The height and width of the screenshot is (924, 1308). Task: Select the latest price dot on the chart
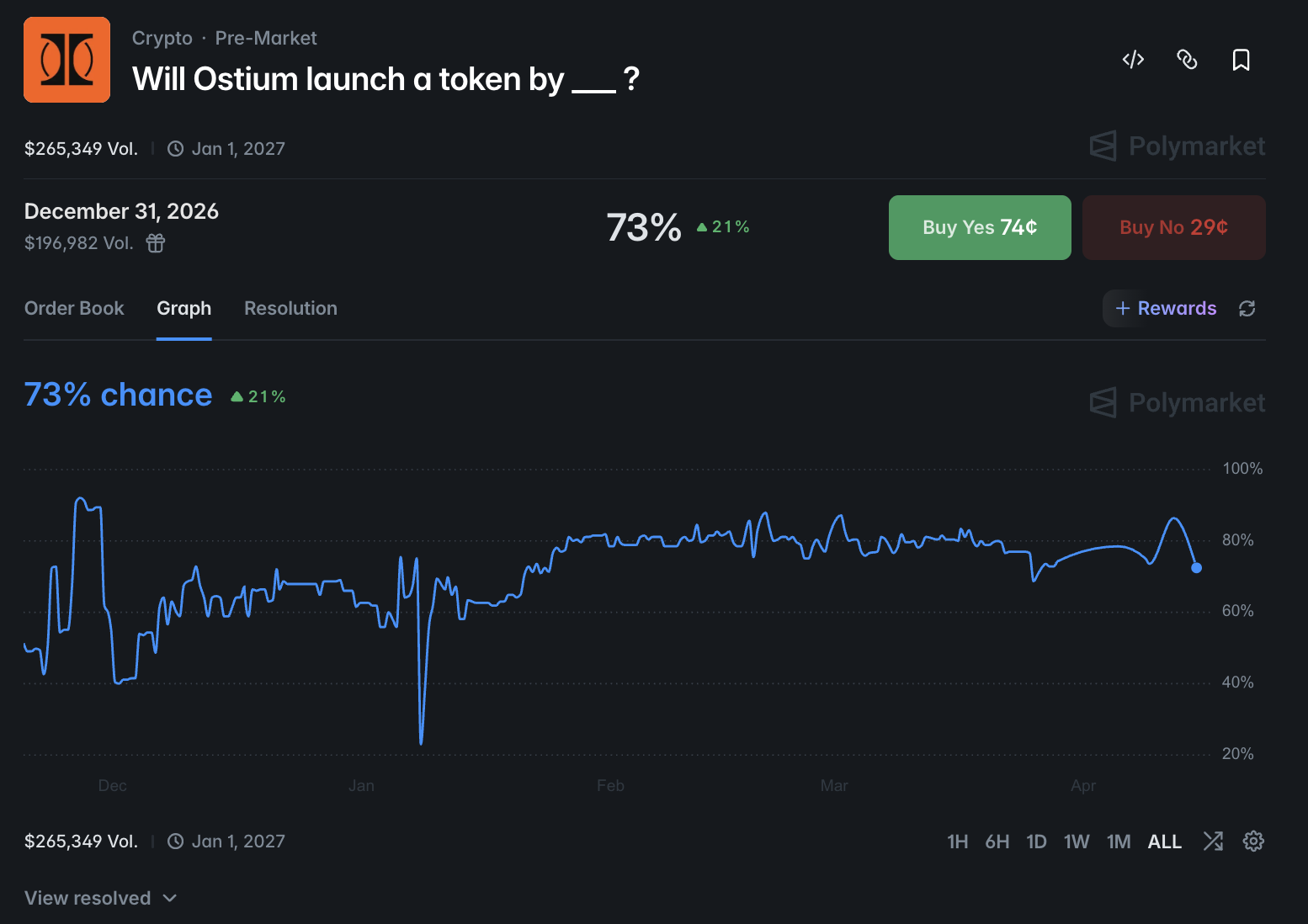tap(1196, 568)
